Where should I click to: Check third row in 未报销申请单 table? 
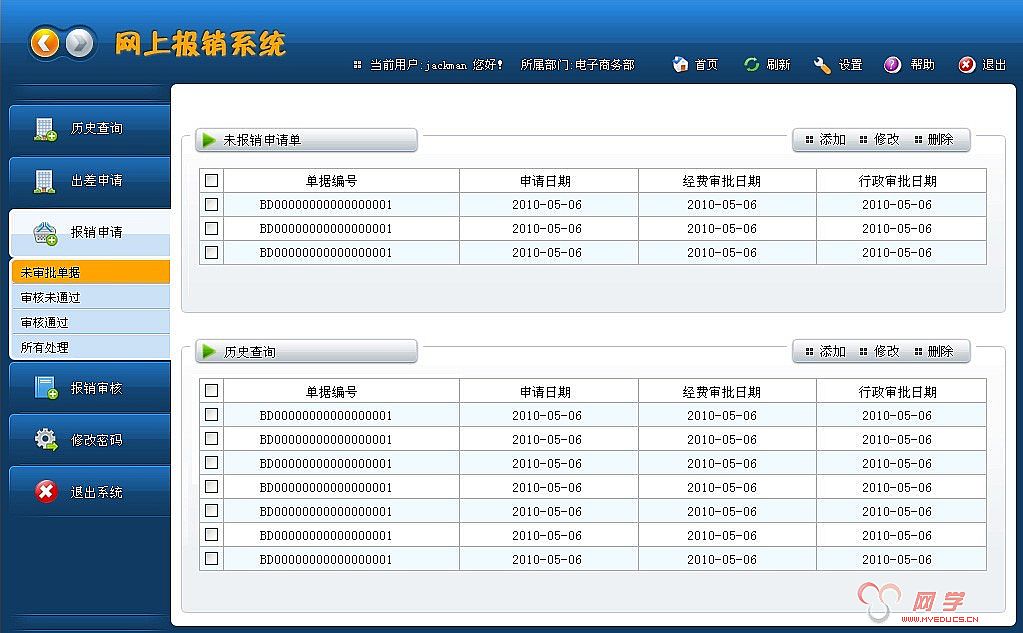[211, 252]
